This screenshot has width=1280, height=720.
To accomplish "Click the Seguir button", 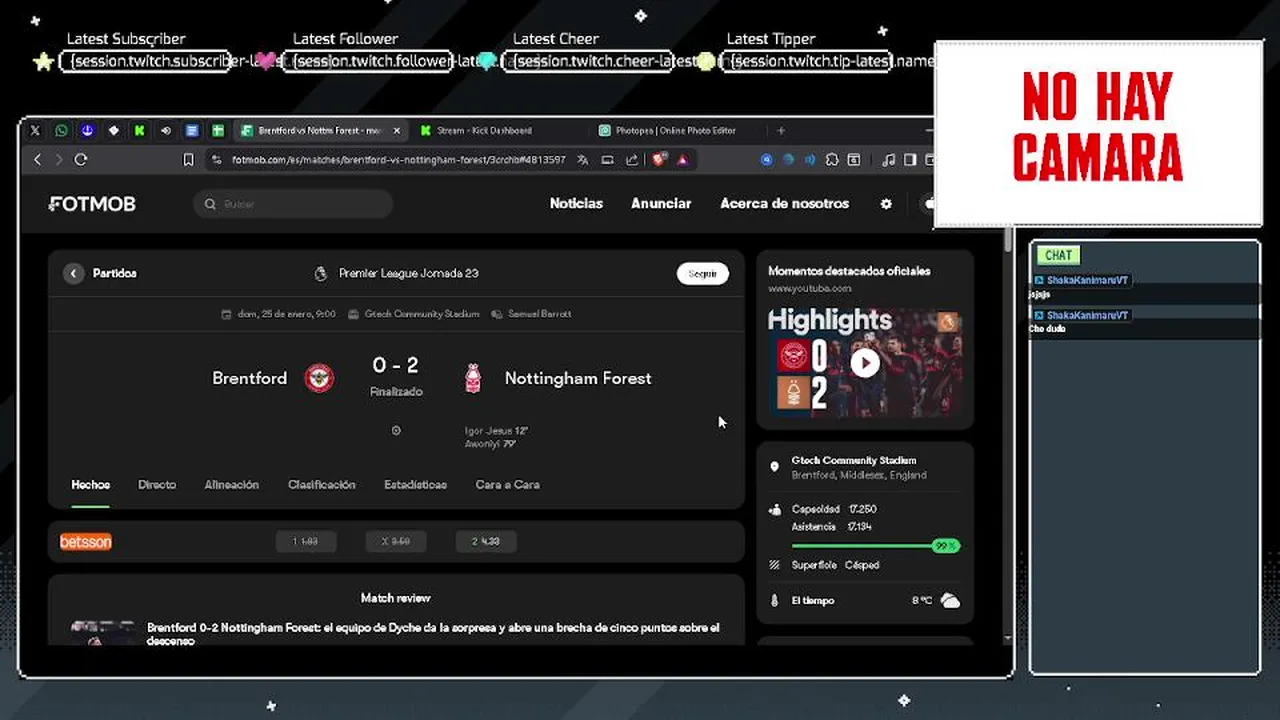I will coord(703,273).
